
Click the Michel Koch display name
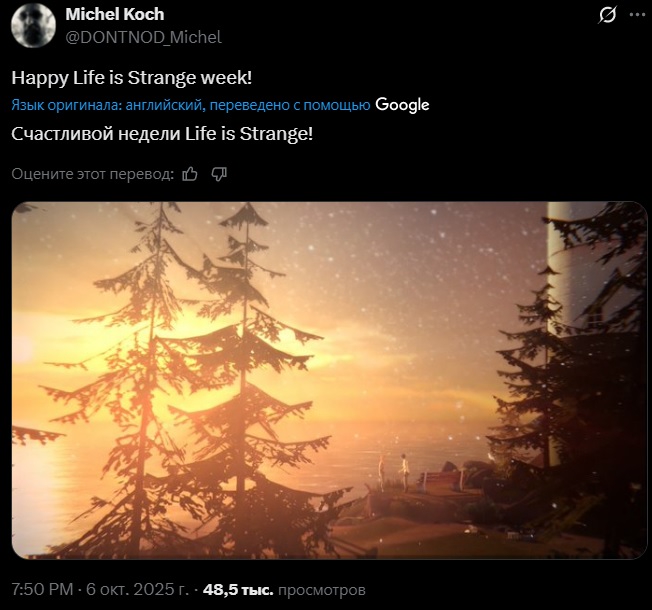(115, 15)
